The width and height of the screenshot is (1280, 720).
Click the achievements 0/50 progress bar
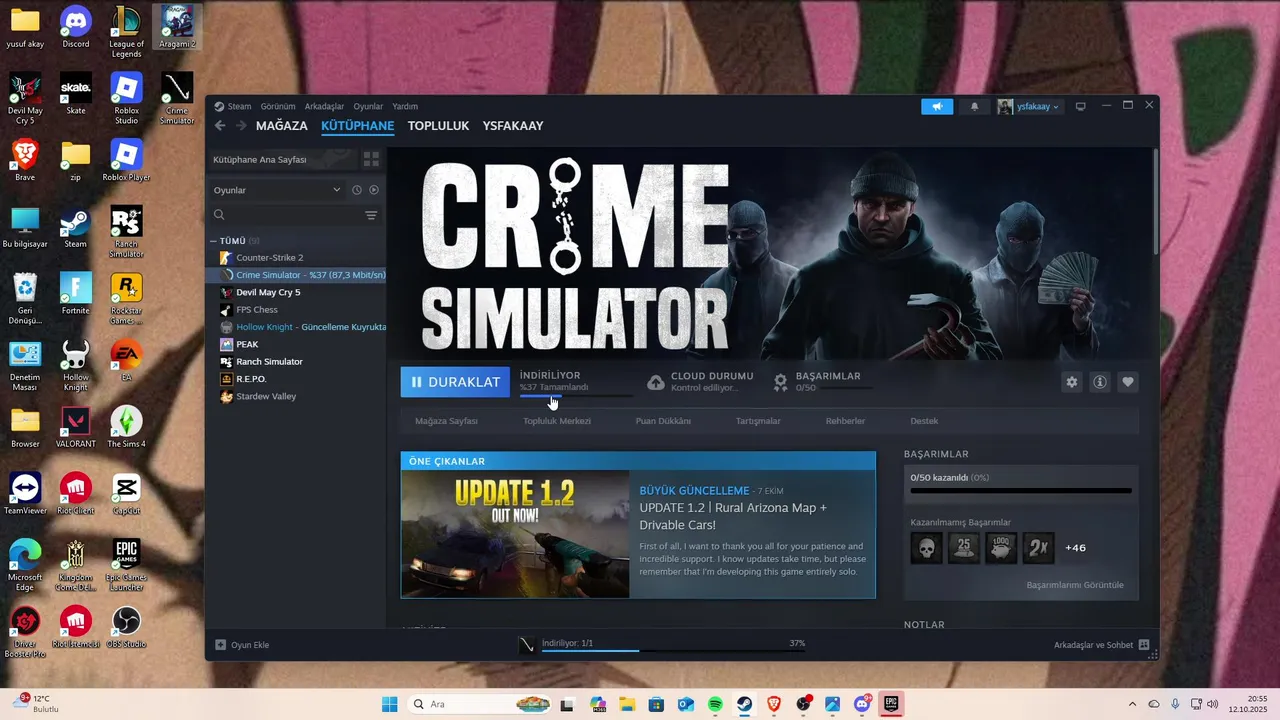click(1021, 491)
